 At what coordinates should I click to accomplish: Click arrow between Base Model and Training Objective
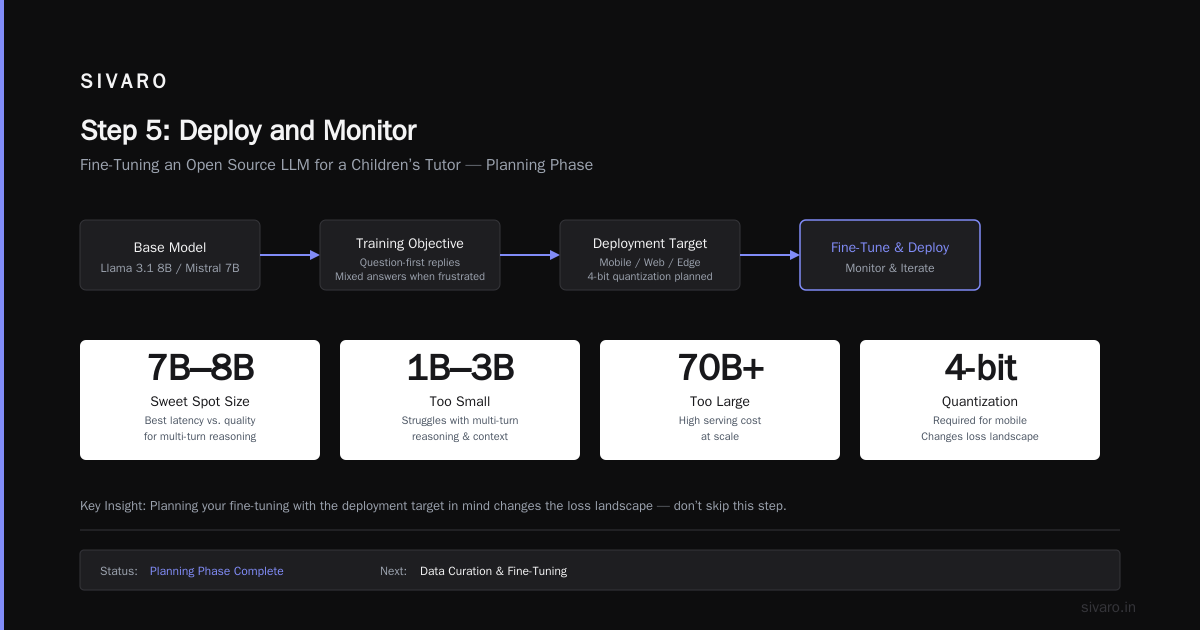point(290,255)
